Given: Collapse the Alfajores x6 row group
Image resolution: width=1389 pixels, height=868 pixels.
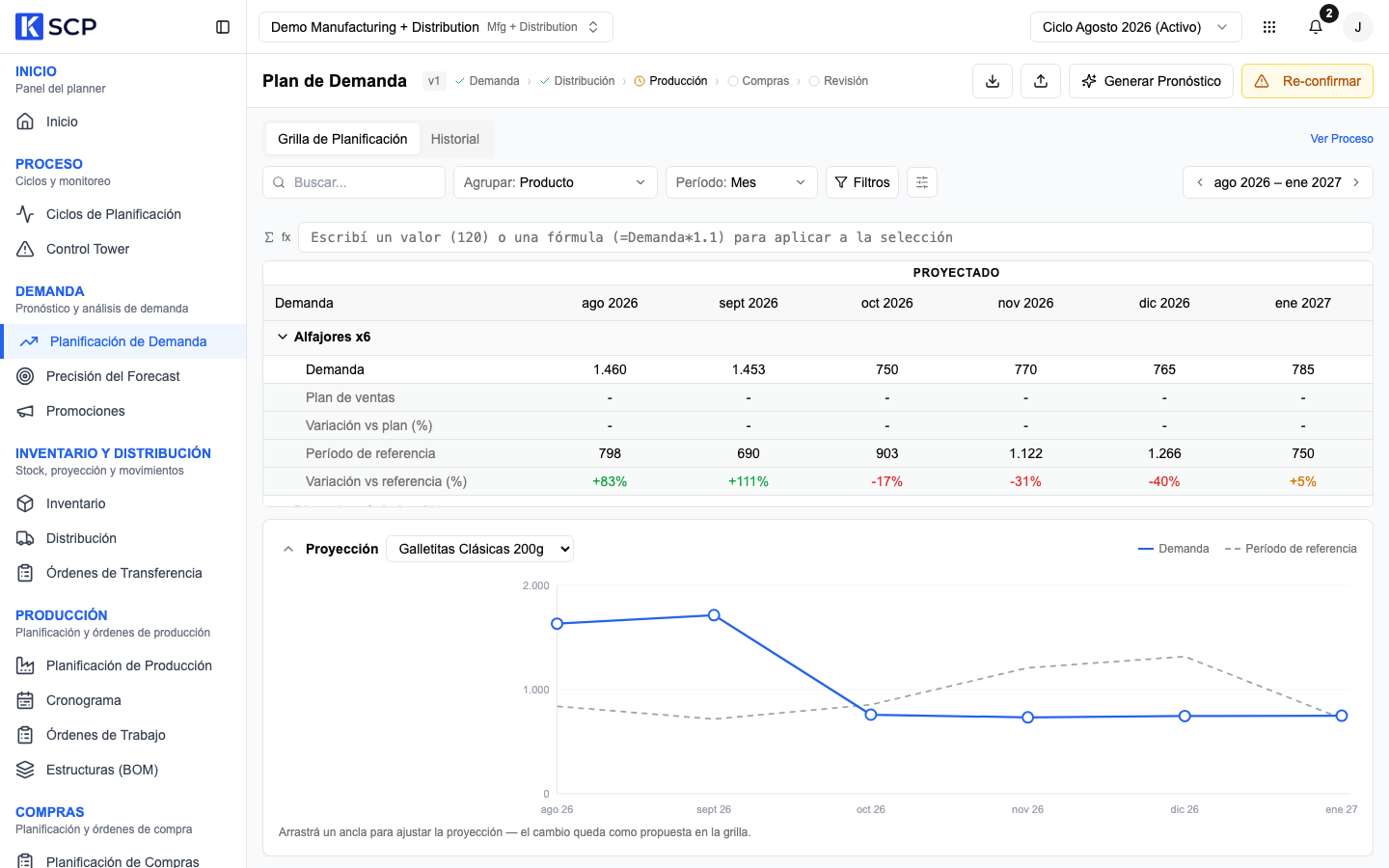Looking at the screenshot, I should coord(283,337).
